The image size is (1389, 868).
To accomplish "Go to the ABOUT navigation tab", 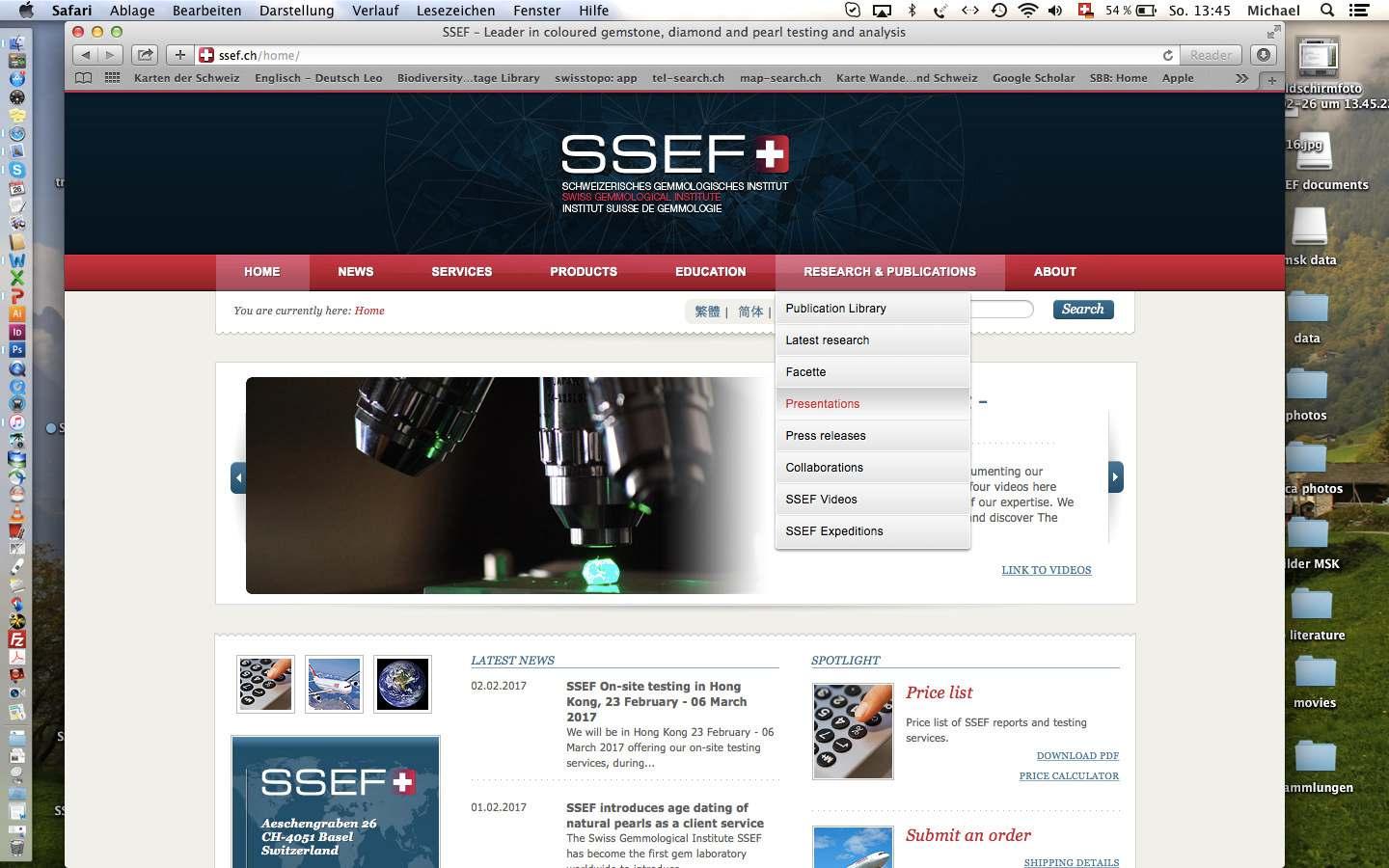I will (1054, 272).
